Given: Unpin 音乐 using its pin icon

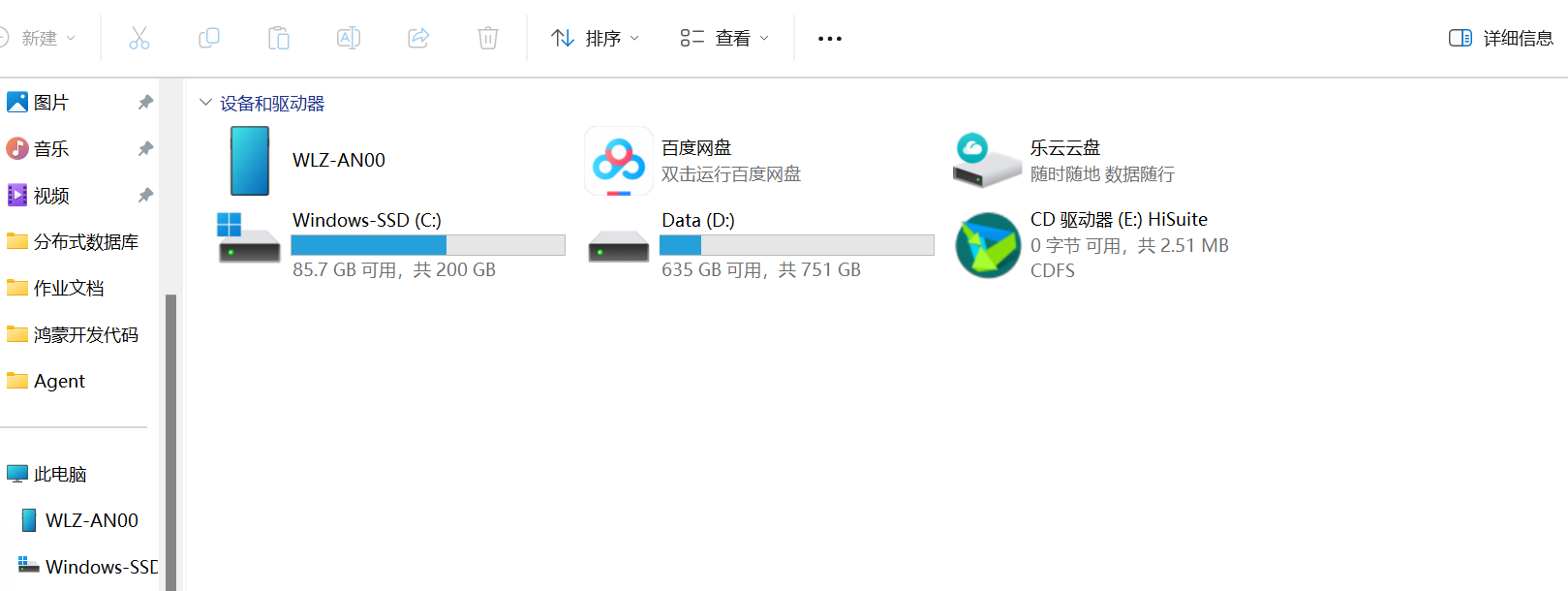Looking at the screenshot, I should 145,148.
